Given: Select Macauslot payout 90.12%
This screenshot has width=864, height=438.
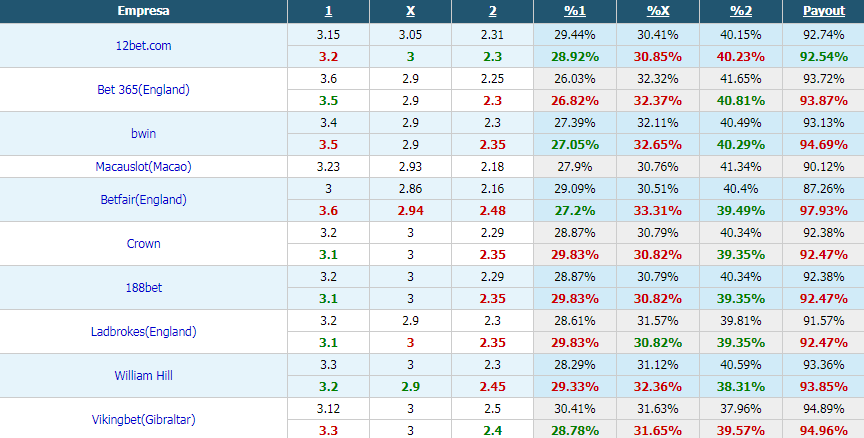Looking at the screenshot, I should coord(824,167).
